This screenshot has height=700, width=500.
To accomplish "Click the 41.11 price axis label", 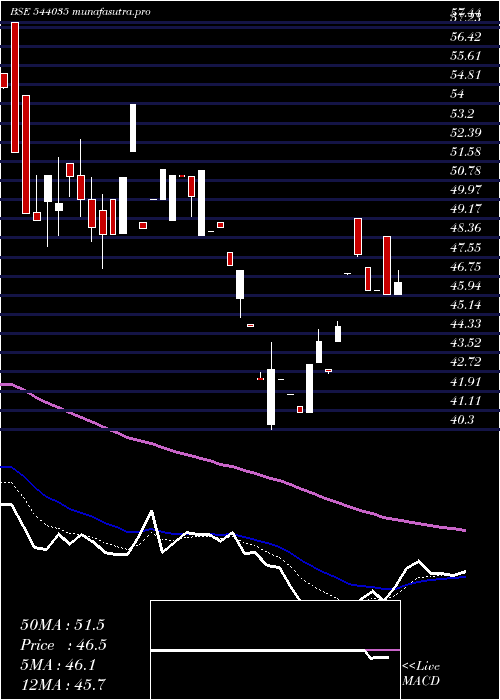I will pyautogui.click(x=466, y=401).
